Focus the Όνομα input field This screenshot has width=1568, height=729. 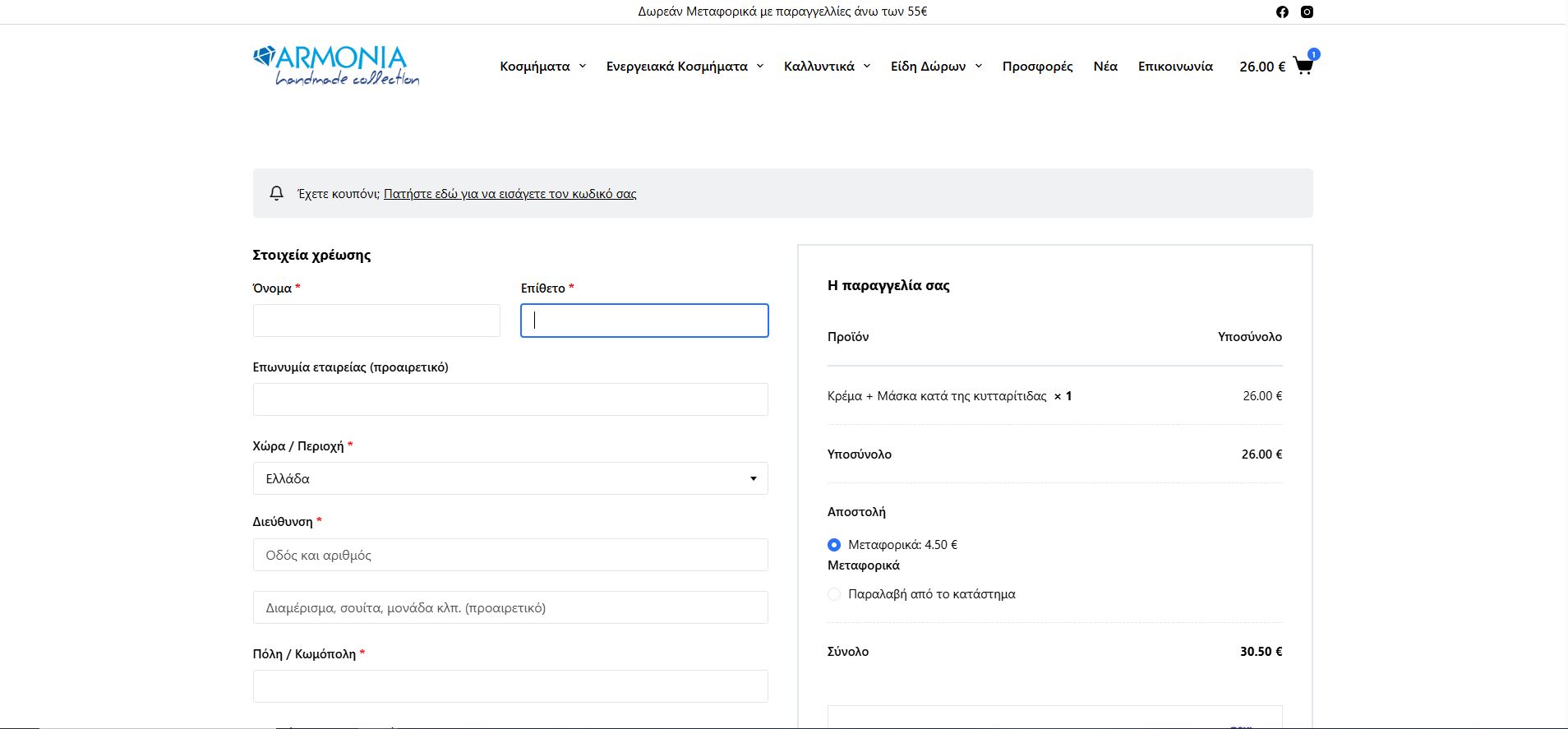[376, 321]
